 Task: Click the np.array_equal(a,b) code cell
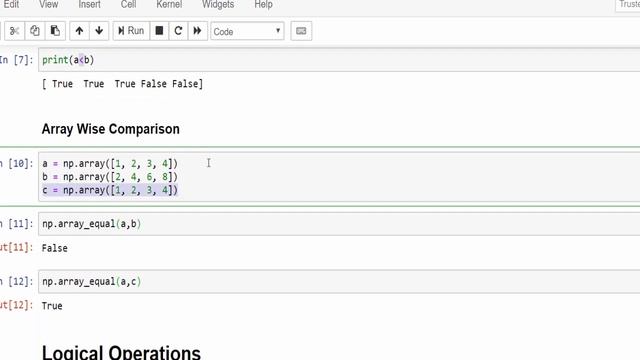[339, 224]
